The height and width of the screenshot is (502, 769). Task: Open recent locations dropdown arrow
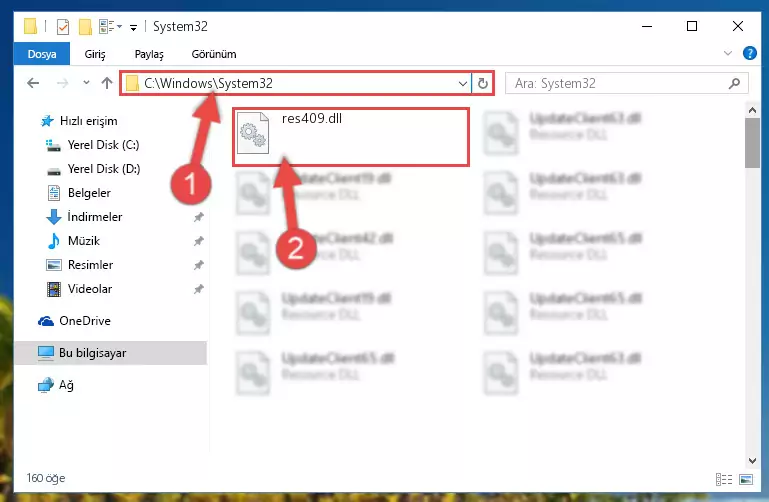point(86,83)
